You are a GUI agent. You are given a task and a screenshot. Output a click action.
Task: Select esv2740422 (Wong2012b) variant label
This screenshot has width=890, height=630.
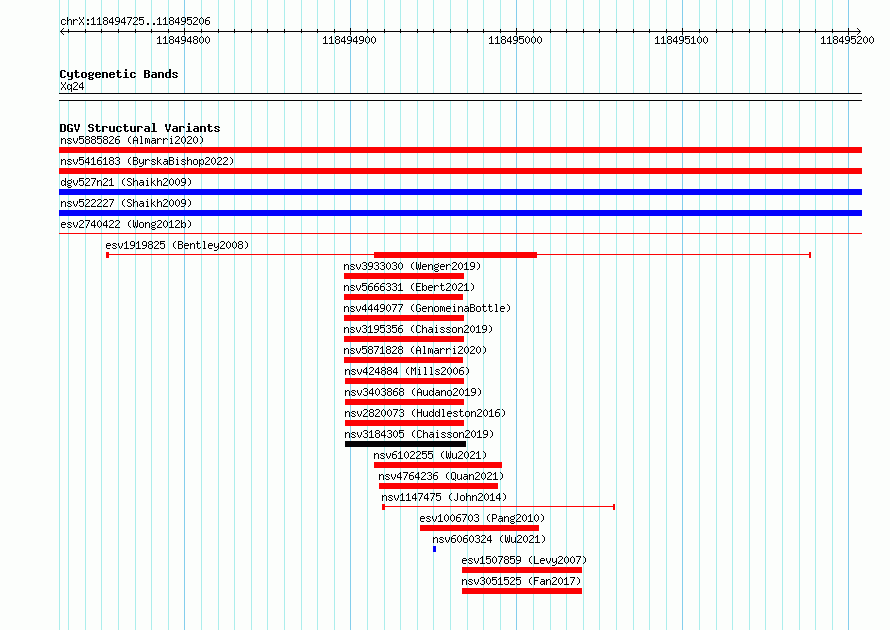pos(126,224)
